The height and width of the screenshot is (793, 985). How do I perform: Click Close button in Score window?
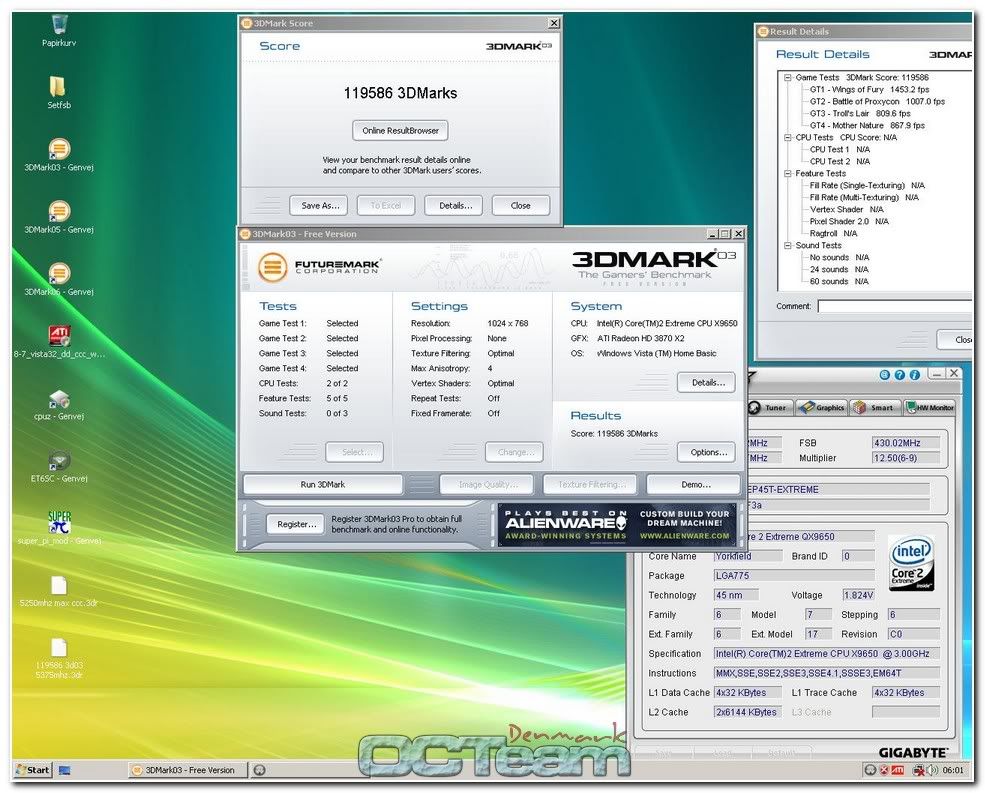click(x=520, y=205)
